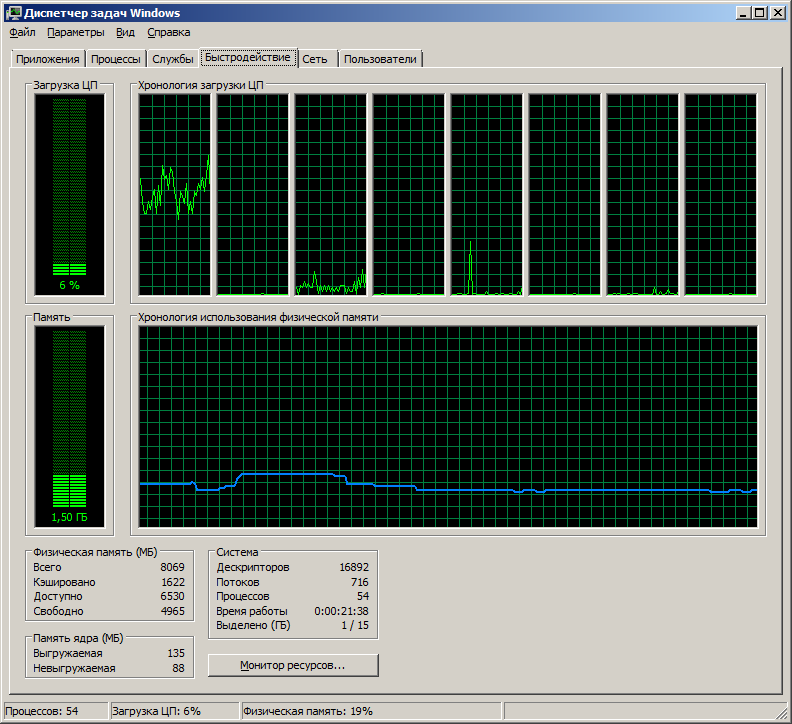Screen dimensions: 792x724
Task: Click the fifth CPU core graph with the spike
Action: [x=487, y=195]
